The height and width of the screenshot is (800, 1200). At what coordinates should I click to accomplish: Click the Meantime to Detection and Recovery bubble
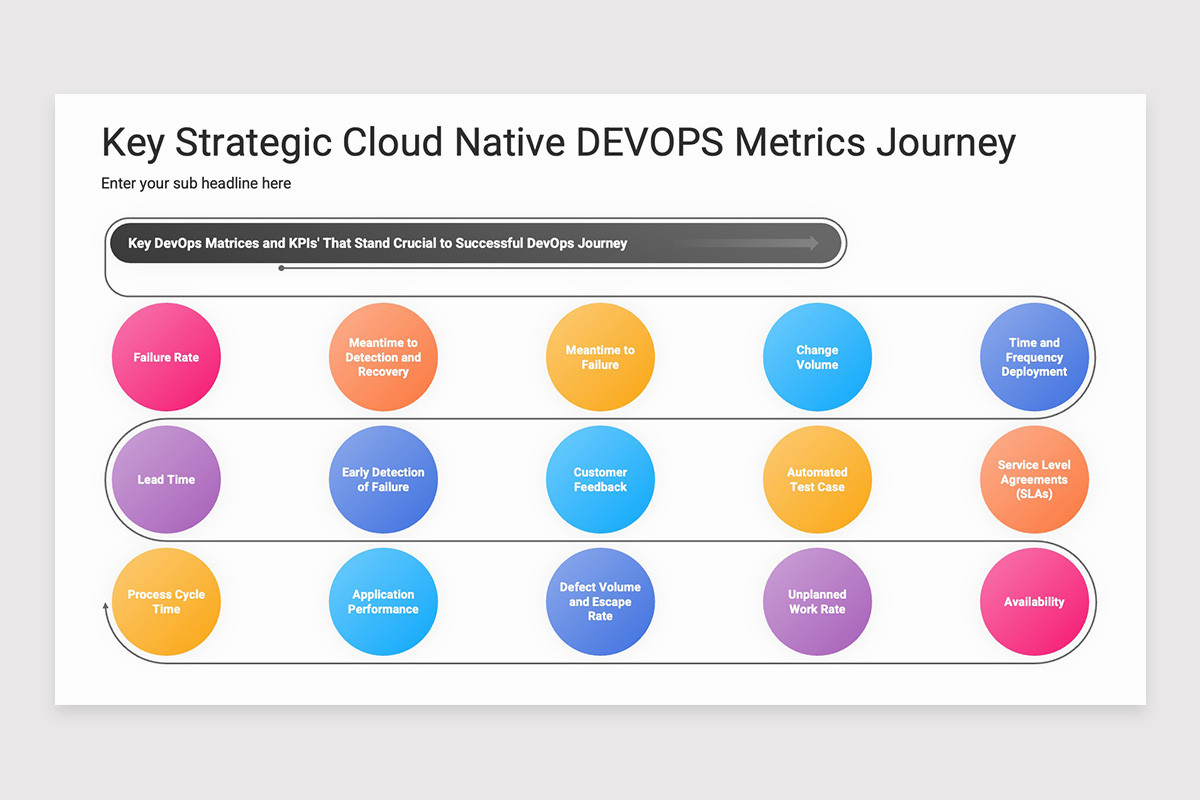(383, 357)
